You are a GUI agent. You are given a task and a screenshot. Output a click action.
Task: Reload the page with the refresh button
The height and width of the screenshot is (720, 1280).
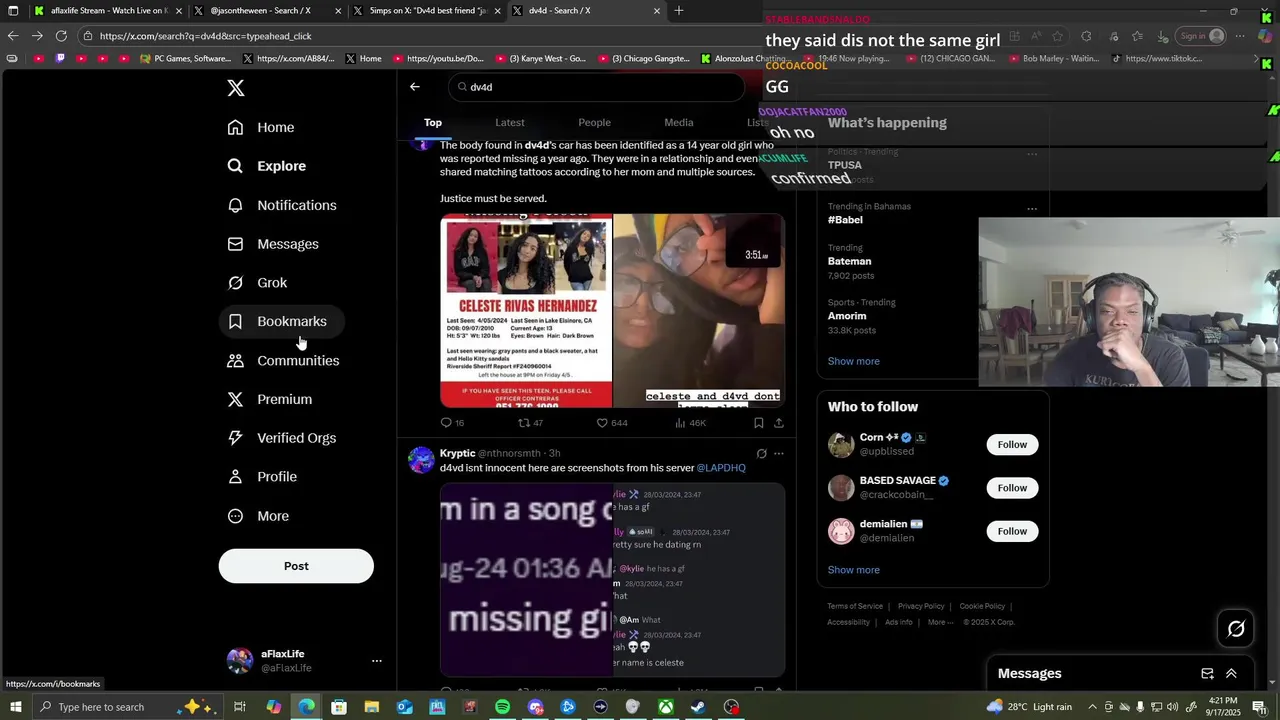(x=61, y=36)
